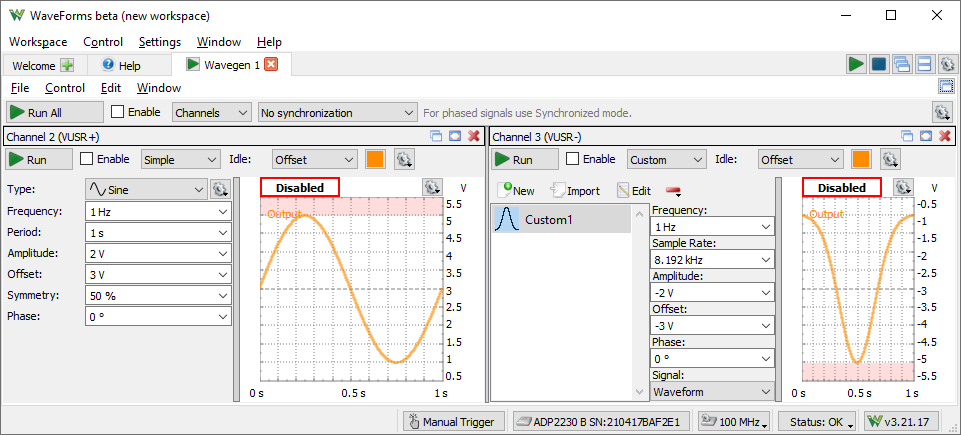
Task: Open the Settings menu
Action: (160, 42)
